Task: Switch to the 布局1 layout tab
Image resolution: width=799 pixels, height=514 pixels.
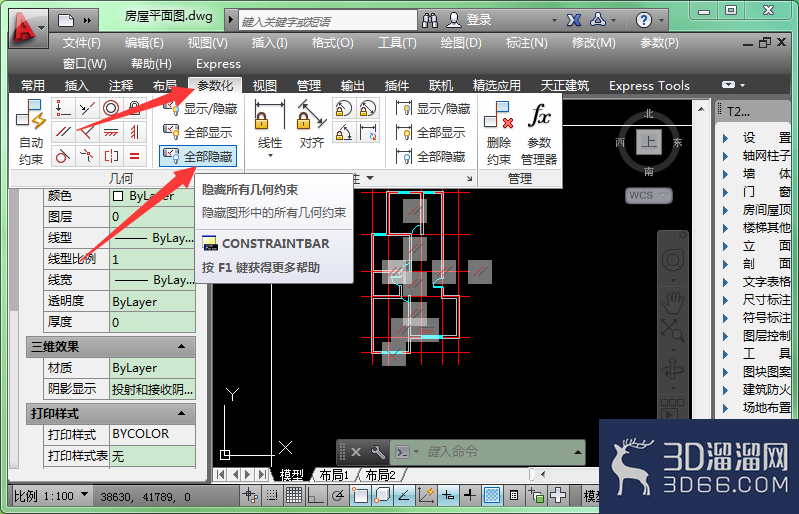Action: 334,475
